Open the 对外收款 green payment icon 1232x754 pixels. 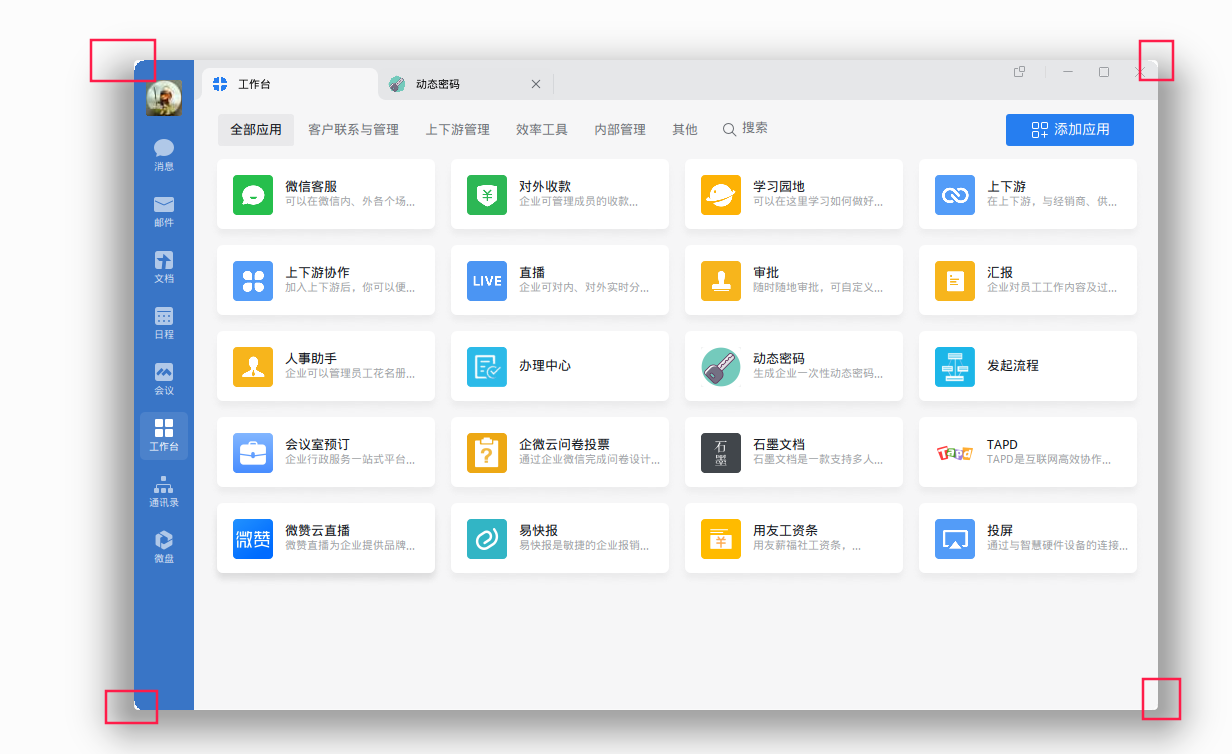487,195
